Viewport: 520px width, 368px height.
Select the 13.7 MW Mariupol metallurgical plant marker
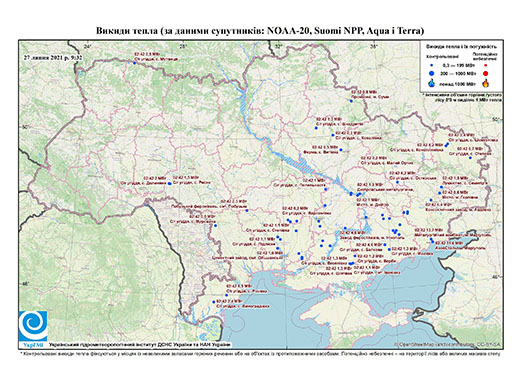coord(431,239)
